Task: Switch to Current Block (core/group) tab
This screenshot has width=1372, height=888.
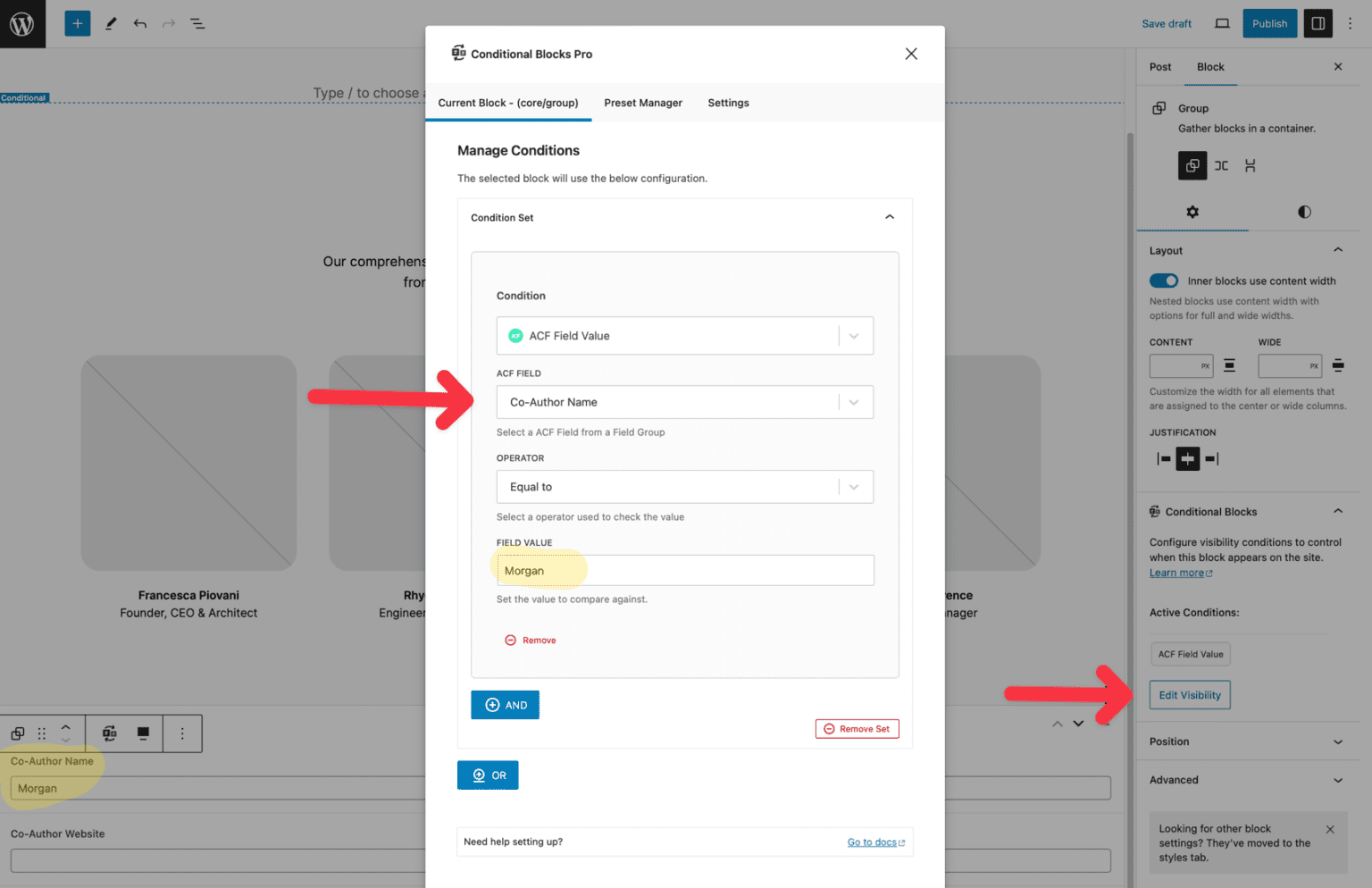Action: pyautogui.click(x=508, y=103)
